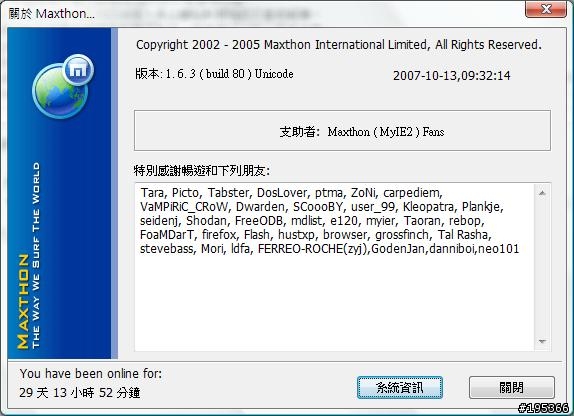This screenshot has height=416, width=574.
Task: Click the 支助者 Maxthon (MyIE2) Fans text
Action: click(362, 131)
